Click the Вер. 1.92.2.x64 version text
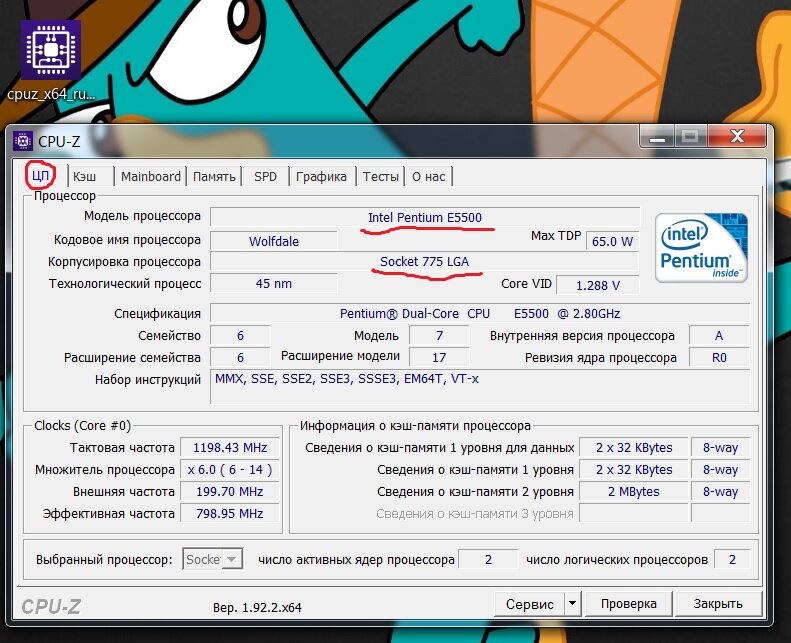Viewport: 791px width, 643px height. click(x=257, y=607)
